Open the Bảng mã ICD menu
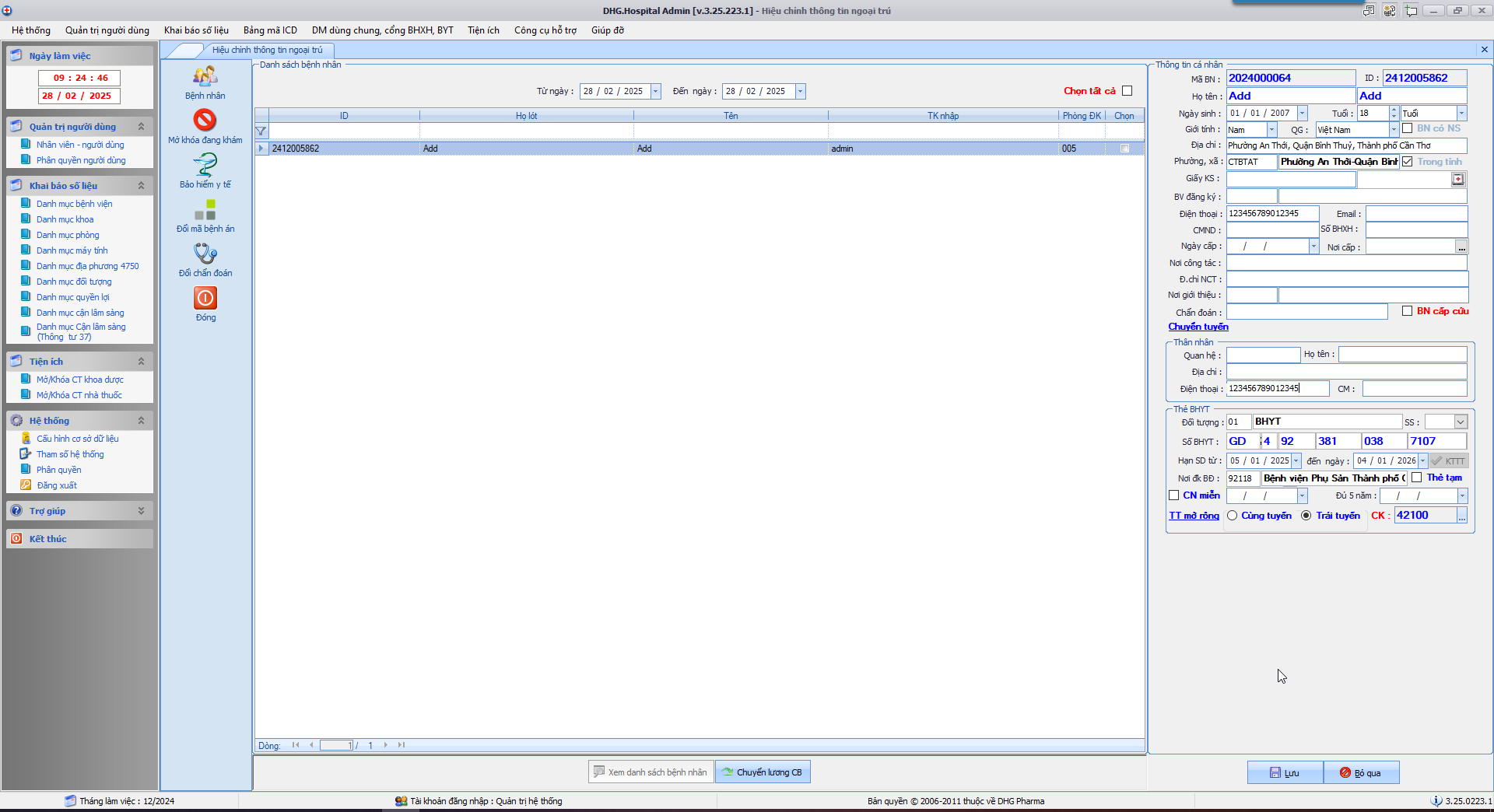 tap(270, 30)
